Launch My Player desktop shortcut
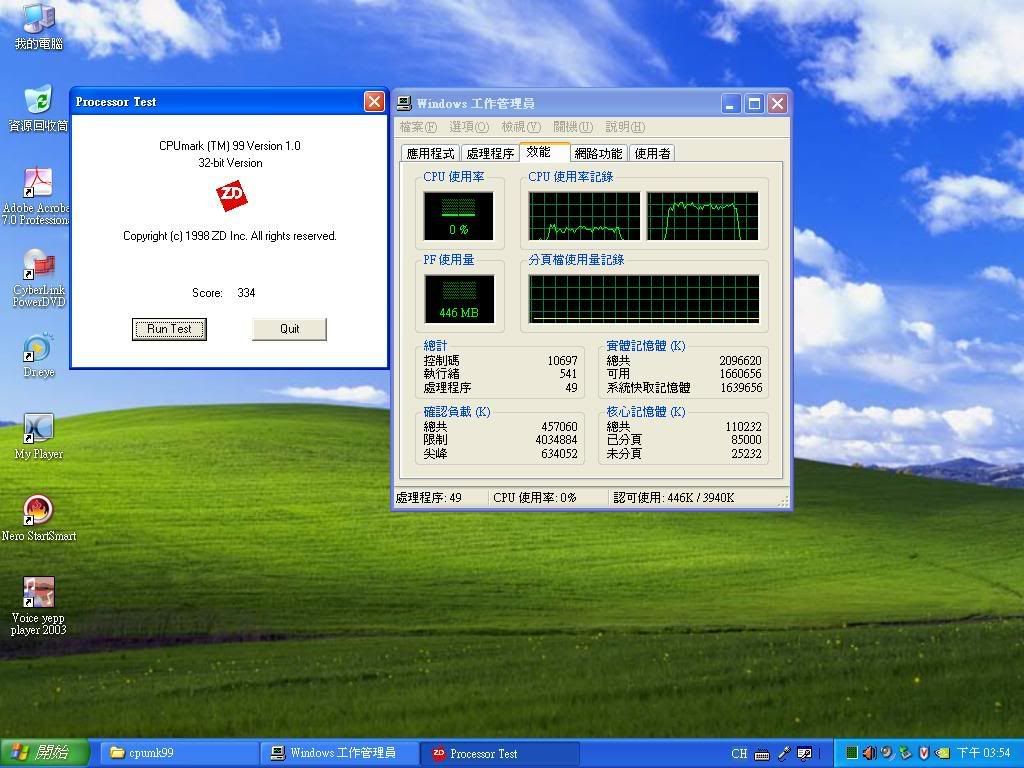This screenshot has width=1024, height=768. point(38,430)
